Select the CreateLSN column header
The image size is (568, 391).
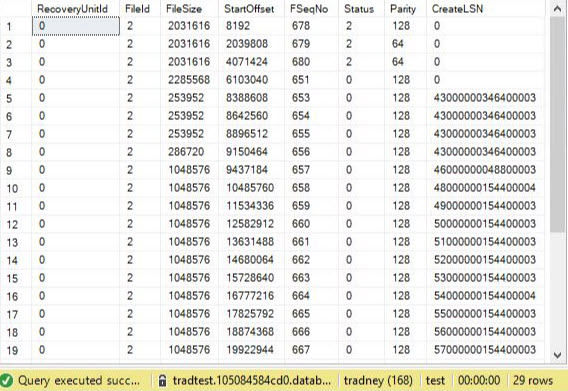click(457, 9)
